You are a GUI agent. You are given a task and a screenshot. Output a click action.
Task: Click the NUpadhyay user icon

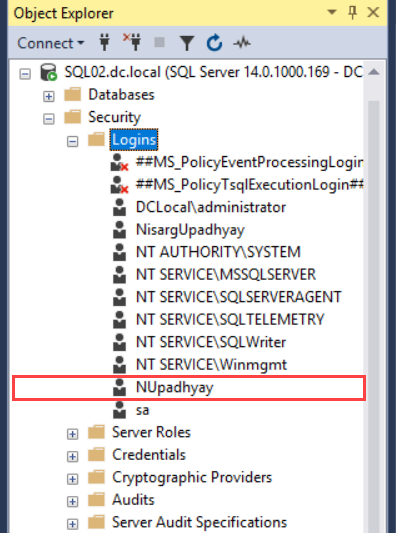119,387
